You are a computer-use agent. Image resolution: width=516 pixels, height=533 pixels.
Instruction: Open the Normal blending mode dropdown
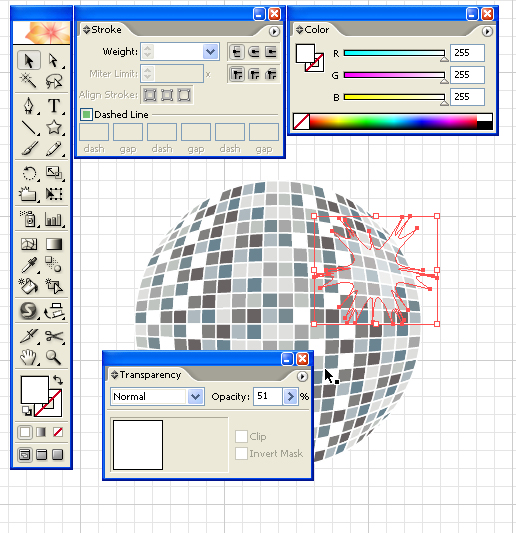(x=195, y=396)
